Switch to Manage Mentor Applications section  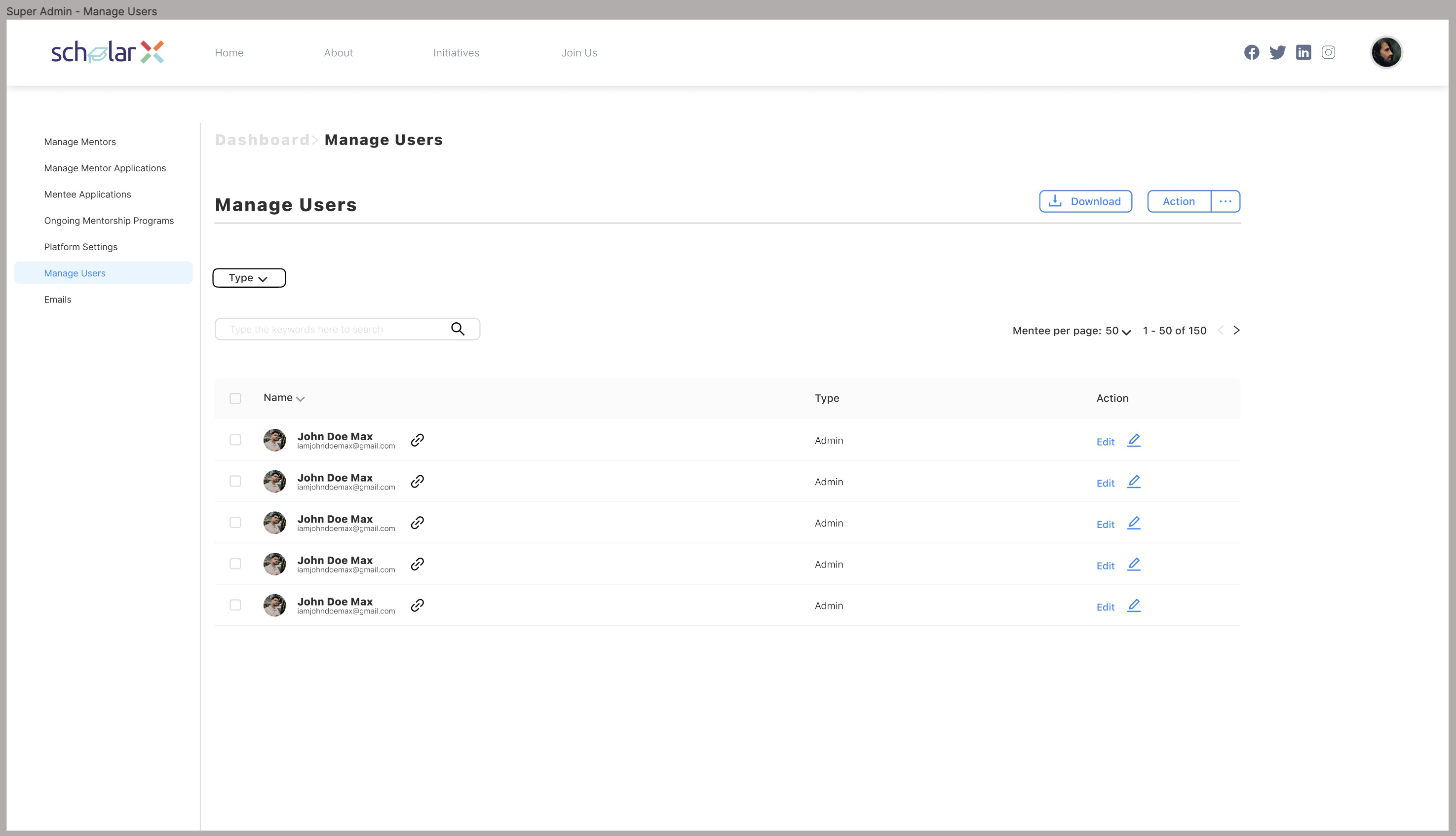coord(105,168)
